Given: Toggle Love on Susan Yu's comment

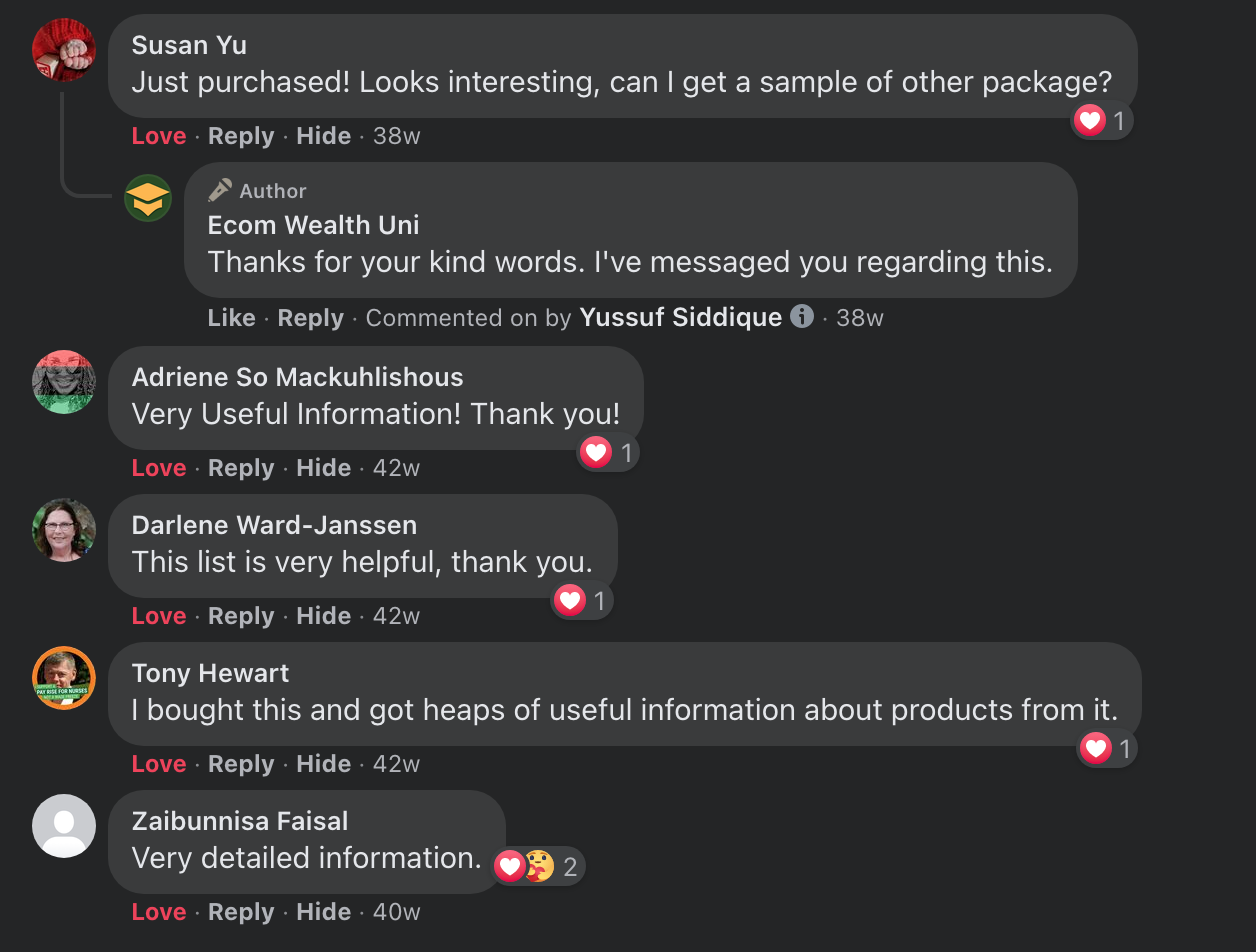Looking at the screenshot, I should click(x=159, y=136).
